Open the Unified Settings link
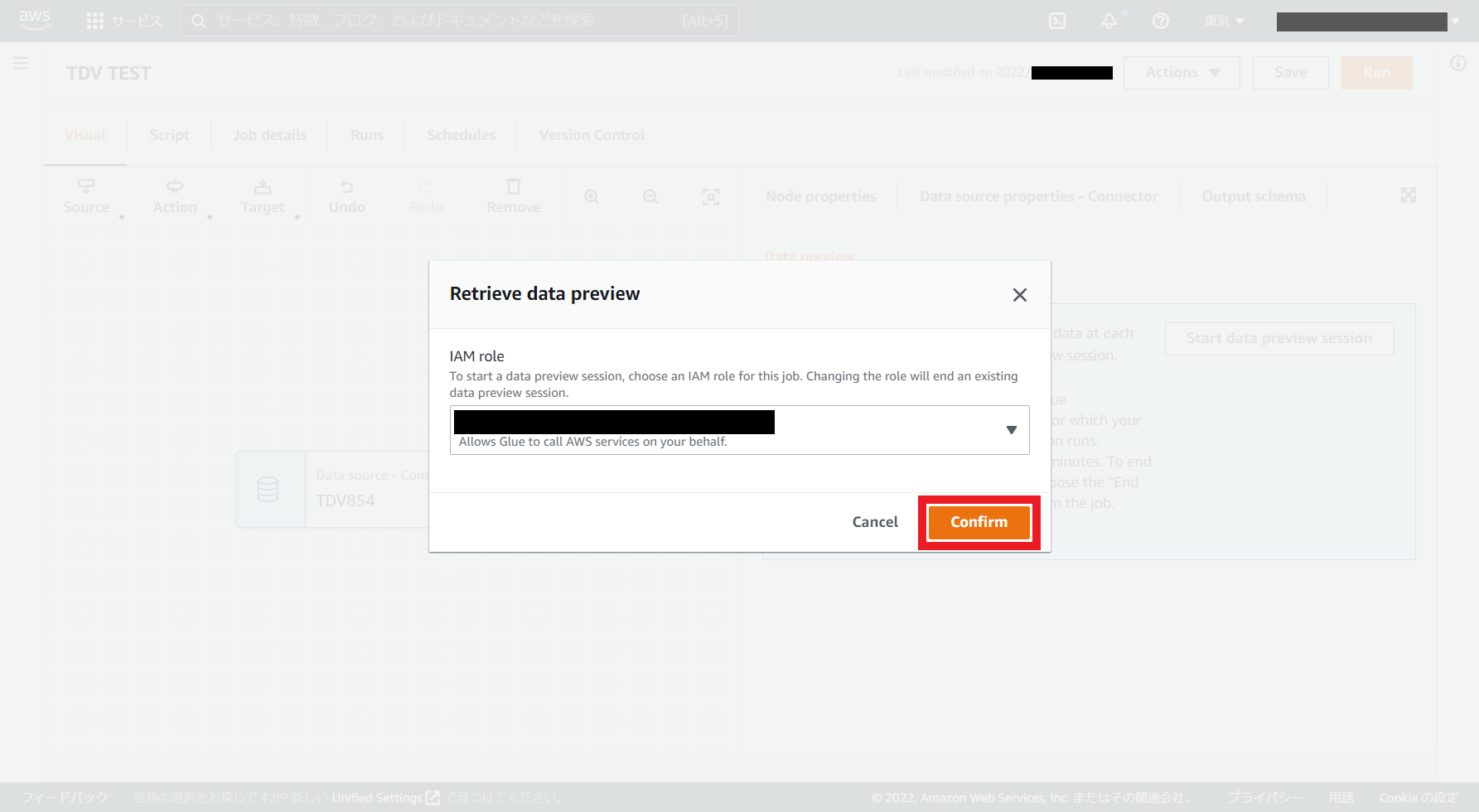Viewport: 1479px width, 812px height. (x=385, y=797)
